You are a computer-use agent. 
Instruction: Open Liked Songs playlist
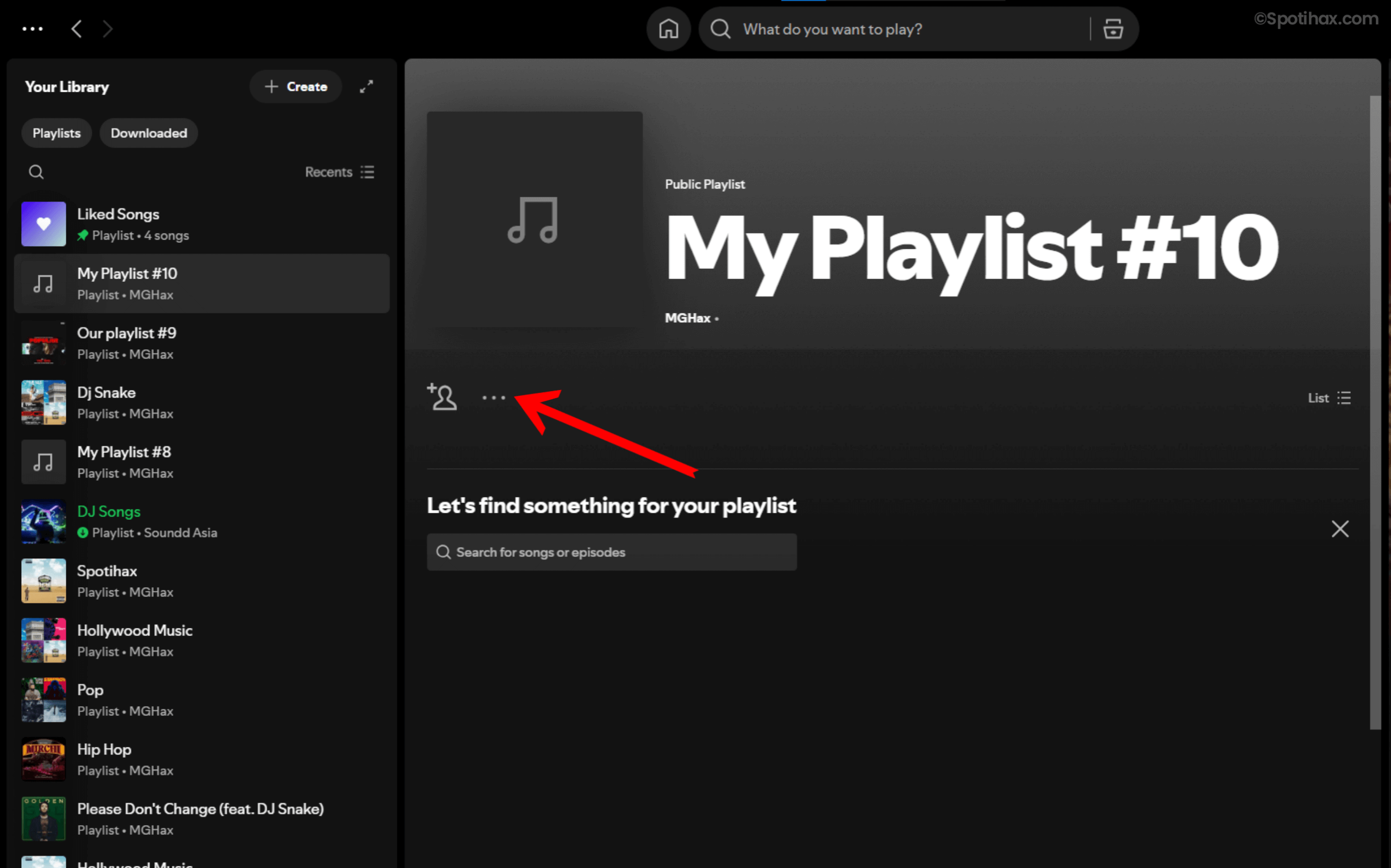[202, 224]
